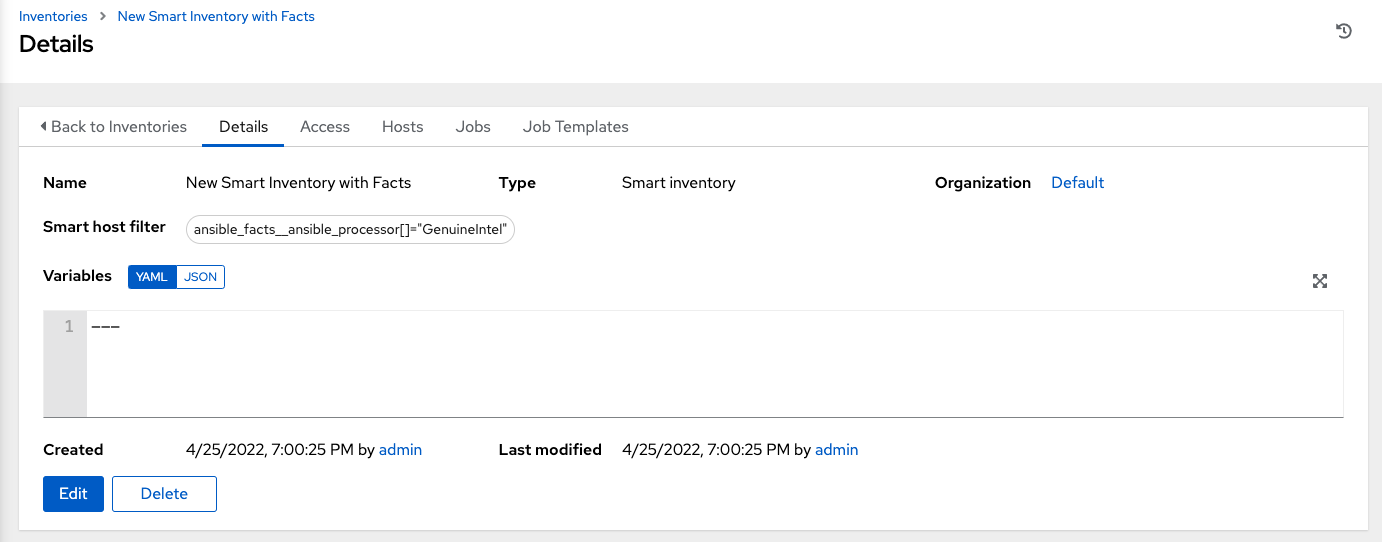Screen dimensions: 1382x542
Task: Click the New Smart Inventory with Facts breadcrumb
Action: point(216,16)
